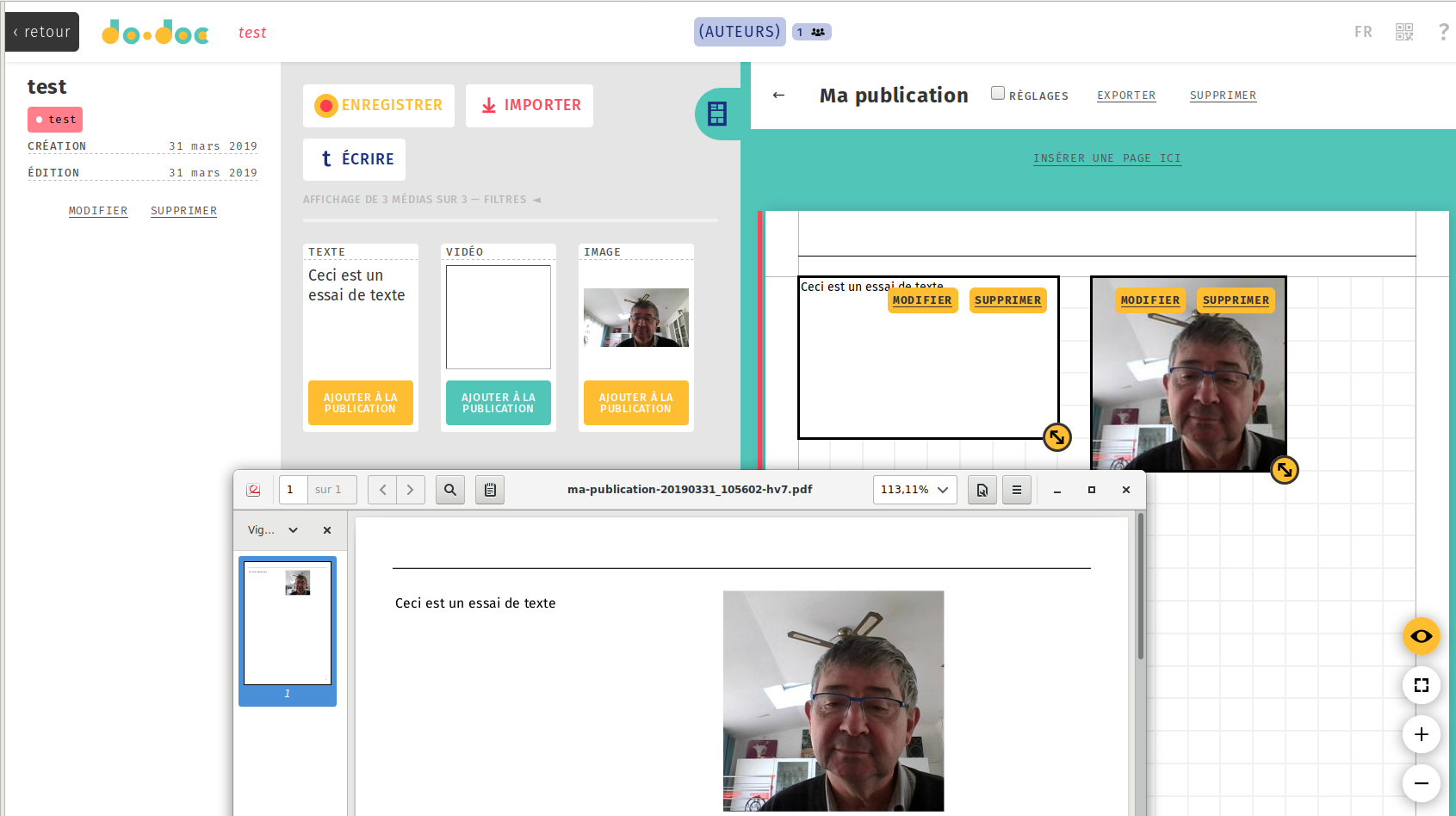Screen dimensions: 1456x816
Task: Select page 1 thumbnail in PDF sidebar
Action: (x=288, y=623)
